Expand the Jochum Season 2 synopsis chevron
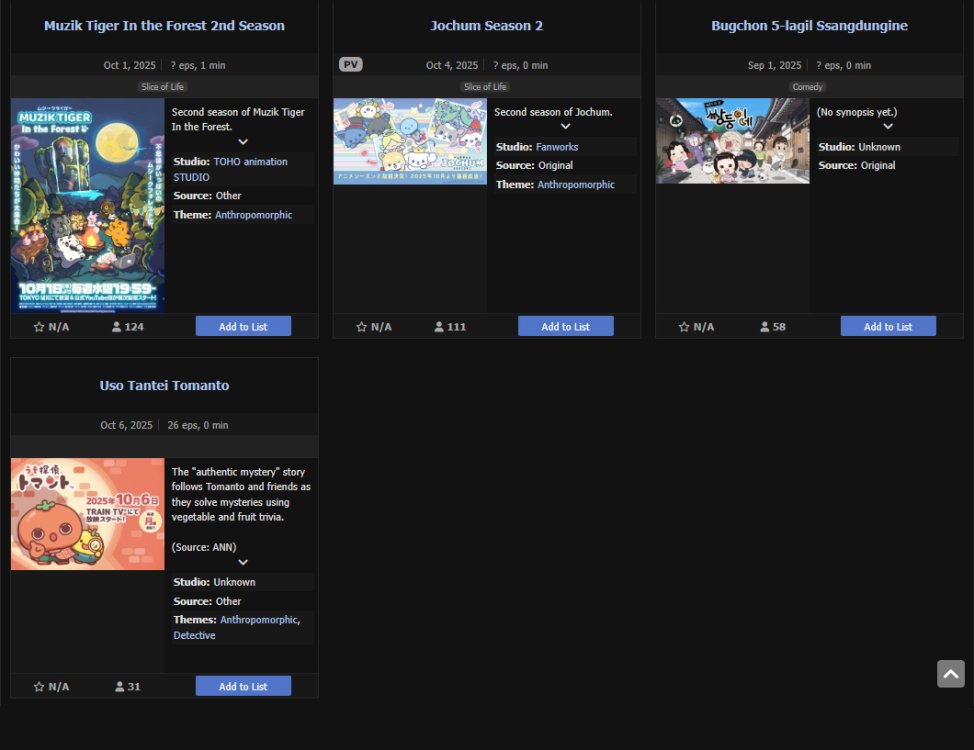Image resolution: width=974 pixels, height=750 pixels. [565, 127]
